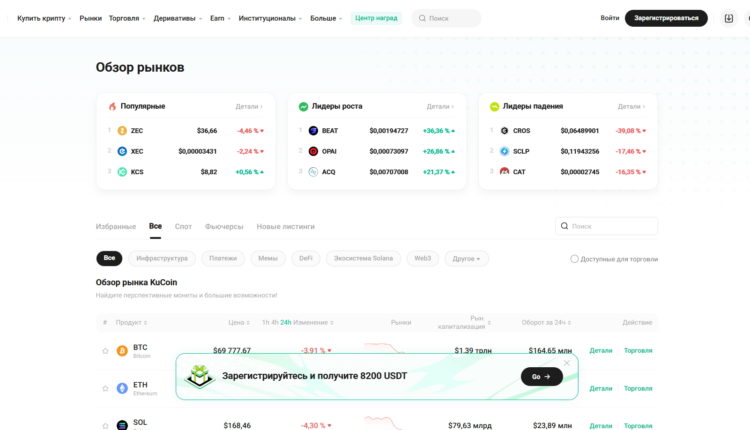This screenshot has width=750, height=430.
Task: Click the CROS coin icon in Лидеры падения
Action: click(504, 131)
